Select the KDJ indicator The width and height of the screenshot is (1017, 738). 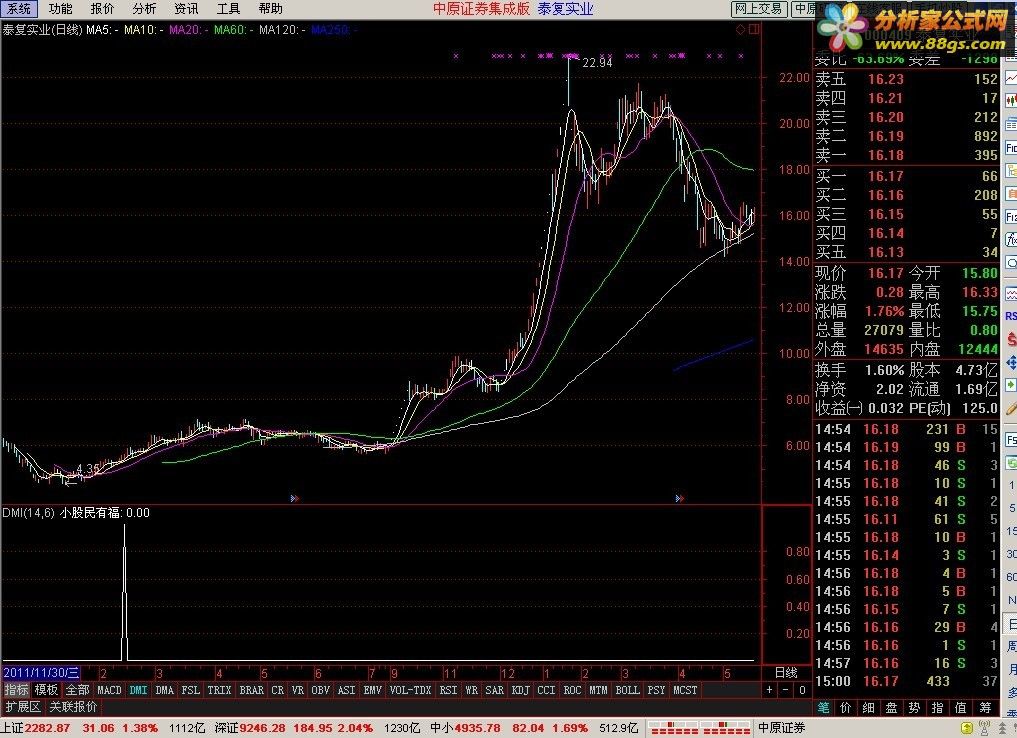pyautogui.click(x=521, y=690)
